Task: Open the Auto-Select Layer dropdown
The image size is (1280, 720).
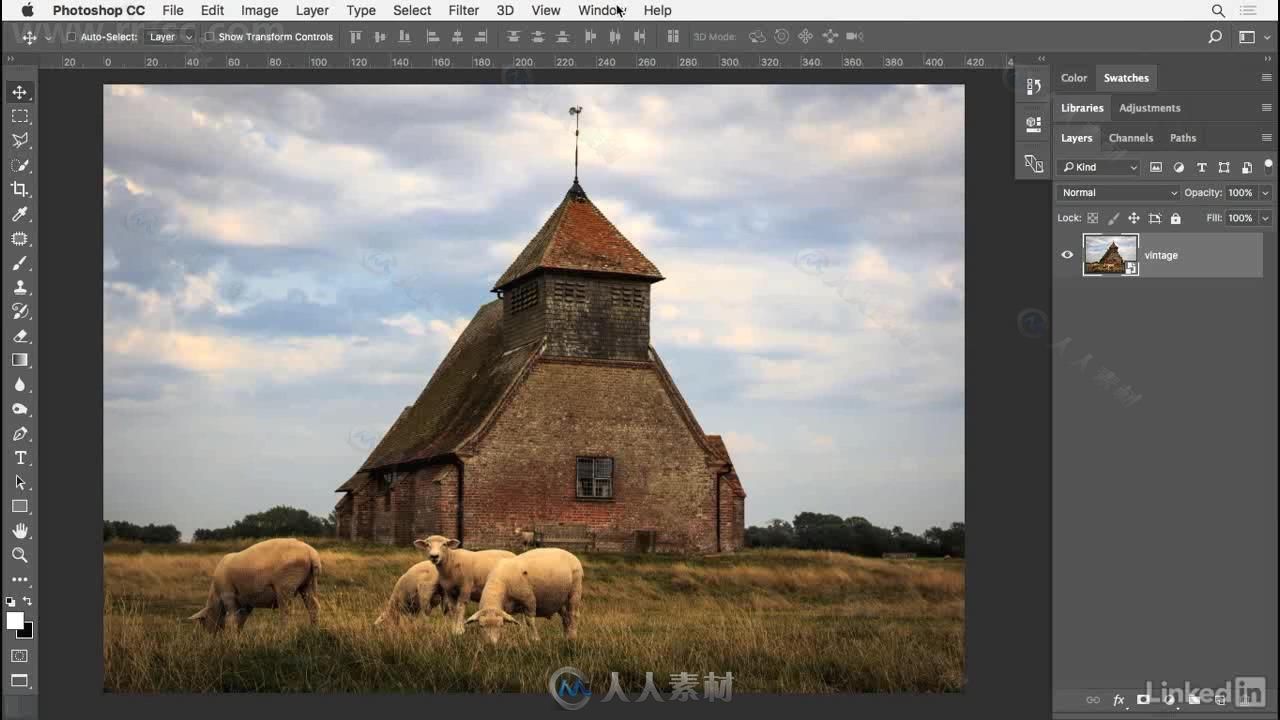Action: coord(169,37)
